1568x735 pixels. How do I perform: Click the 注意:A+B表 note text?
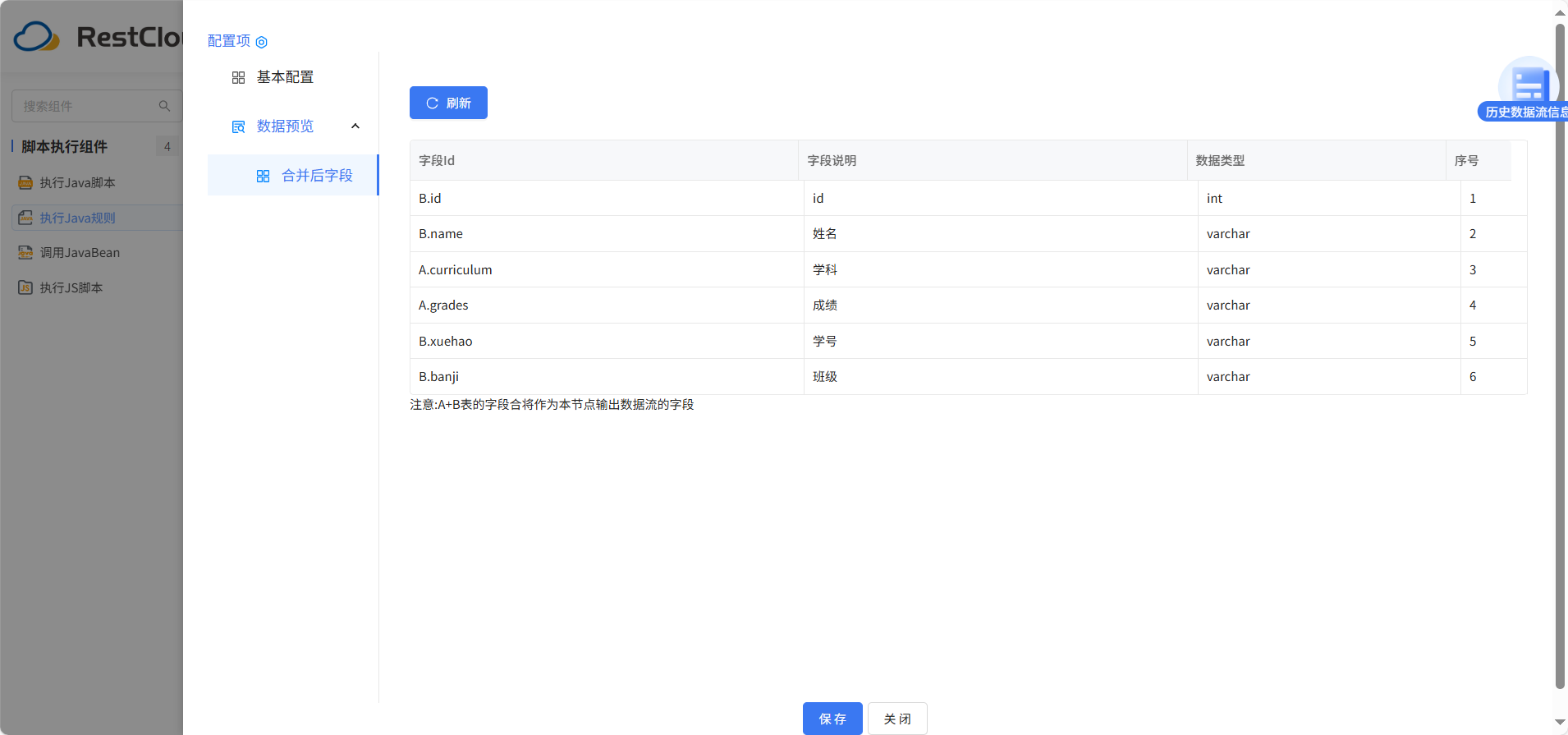coord(552,405)
